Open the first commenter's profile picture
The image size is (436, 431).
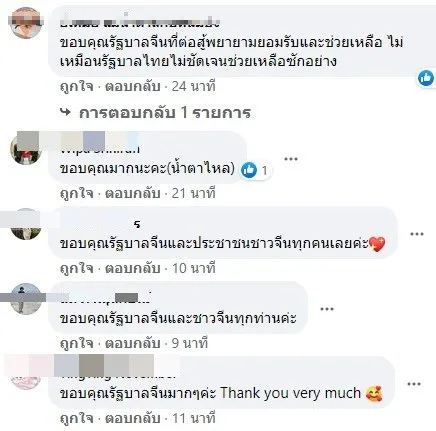[25, 23]
